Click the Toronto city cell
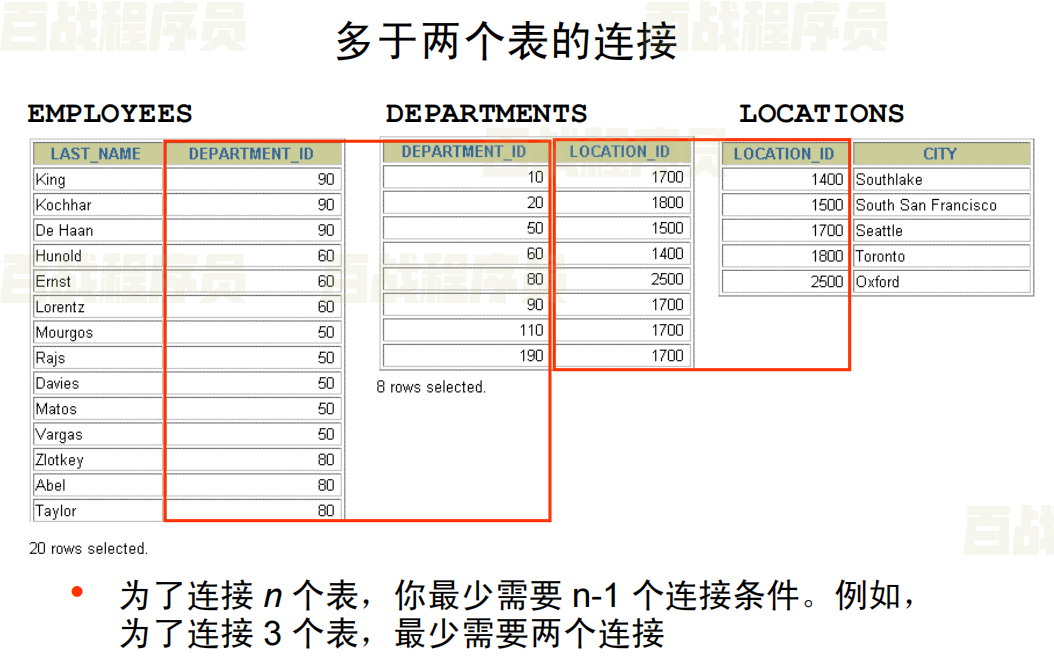Image resolution: width=1054 pixels, height=670 pixels. [x=940, y=256]
